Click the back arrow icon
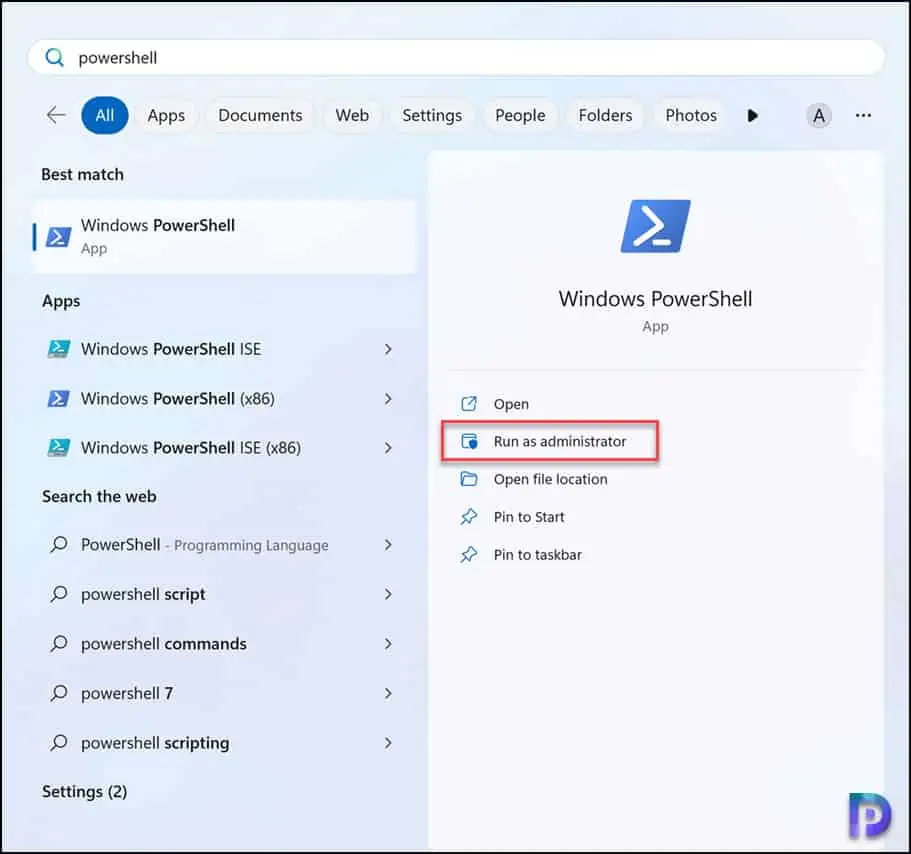 pos(56,115)
